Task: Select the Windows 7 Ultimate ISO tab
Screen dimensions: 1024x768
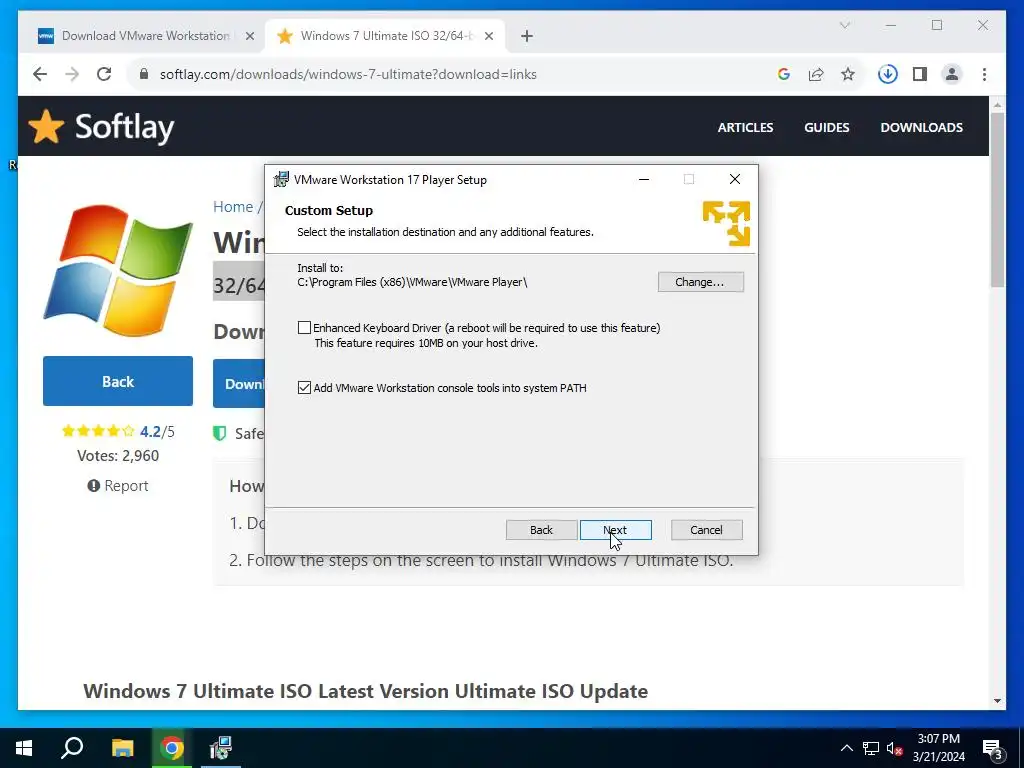Action: pyautogui.click(x=387, y=36)
